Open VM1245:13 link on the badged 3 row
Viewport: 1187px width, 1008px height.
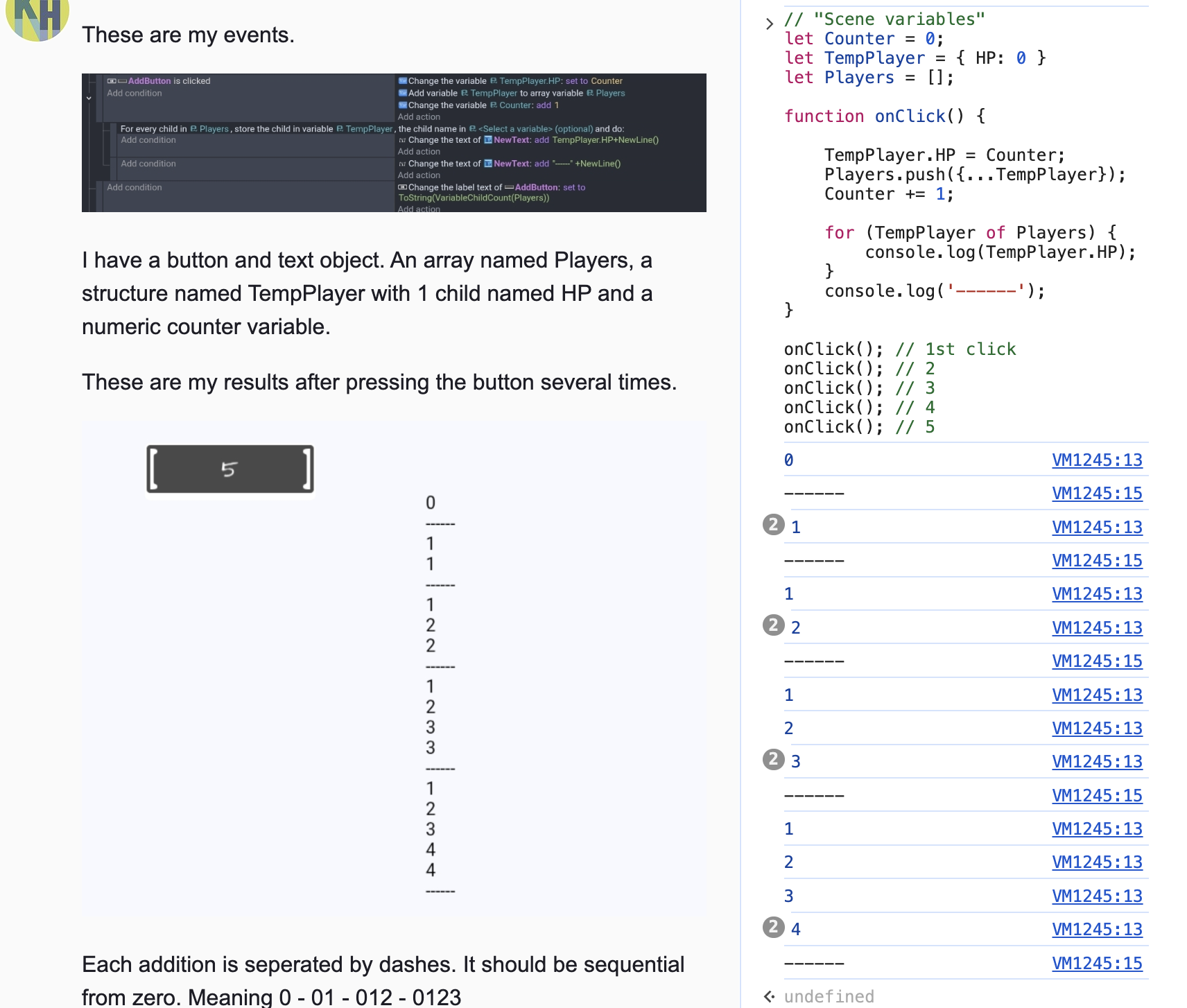[x=1097, y=762]
